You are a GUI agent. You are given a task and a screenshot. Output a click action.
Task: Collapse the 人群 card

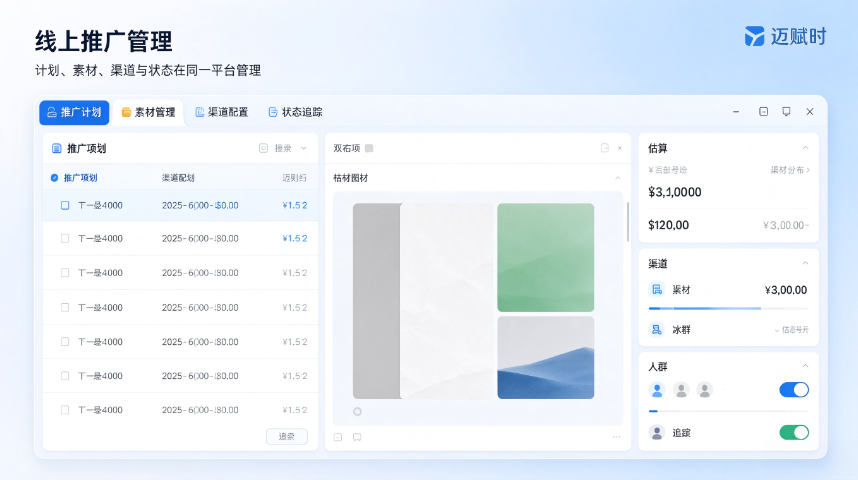(805, 366)
